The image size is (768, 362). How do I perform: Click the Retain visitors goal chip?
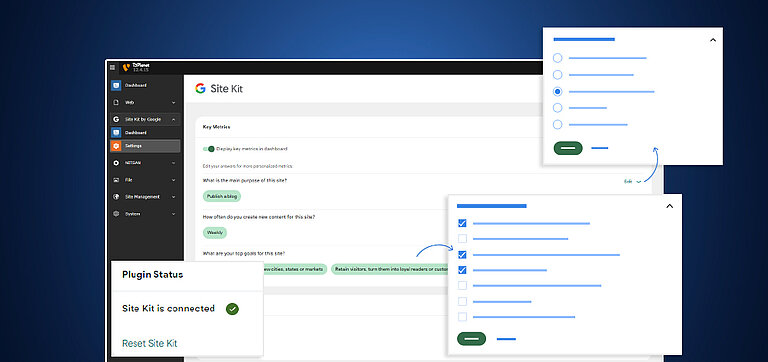pyautogui.click(x=390, y=269)
